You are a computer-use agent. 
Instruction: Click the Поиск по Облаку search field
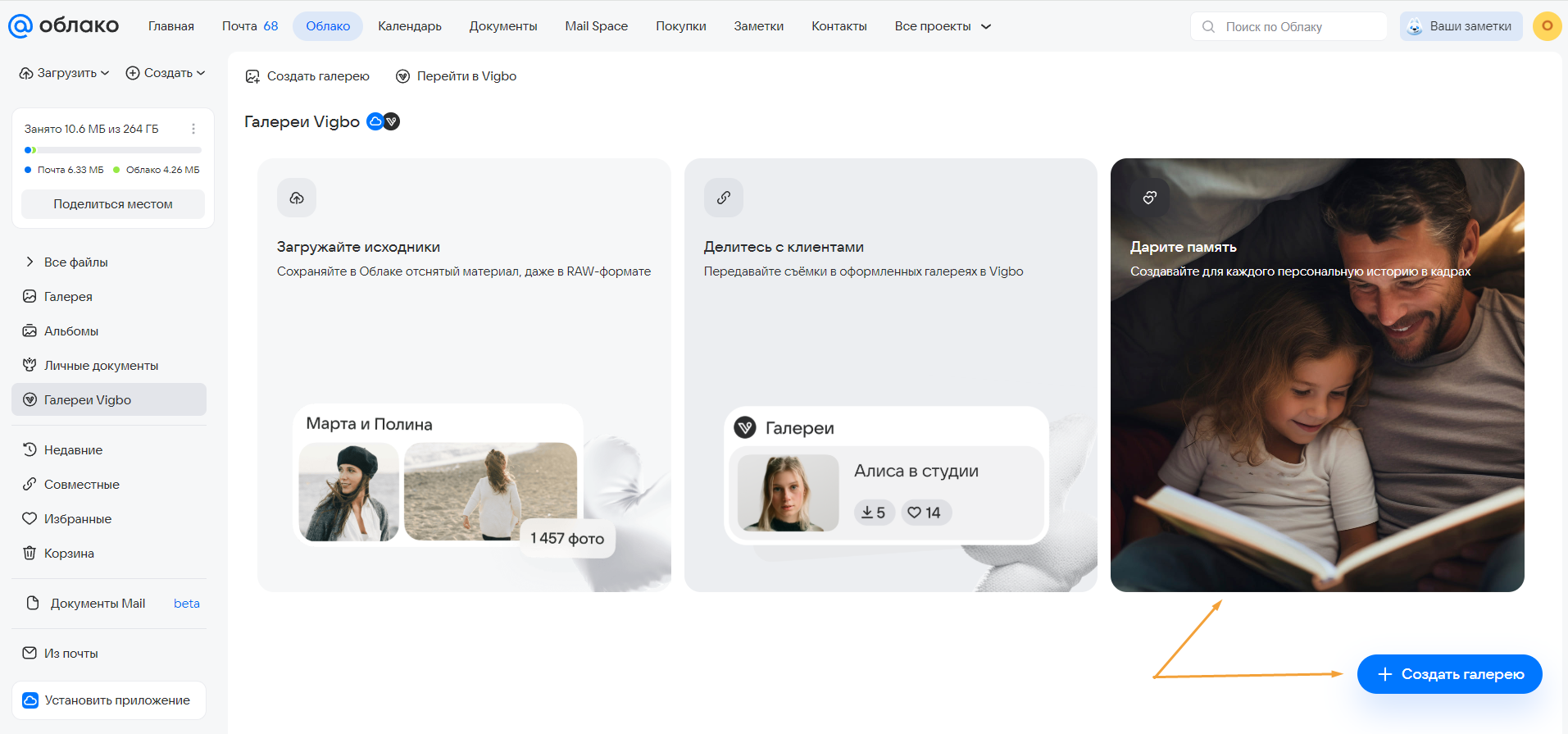point(1288,26)
